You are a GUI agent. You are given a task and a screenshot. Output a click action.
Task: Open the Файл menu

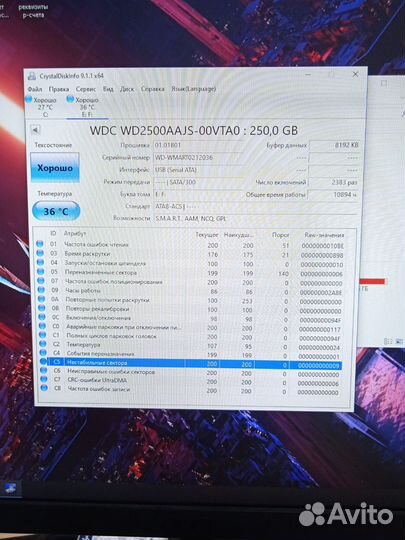[x=35, y=89]
